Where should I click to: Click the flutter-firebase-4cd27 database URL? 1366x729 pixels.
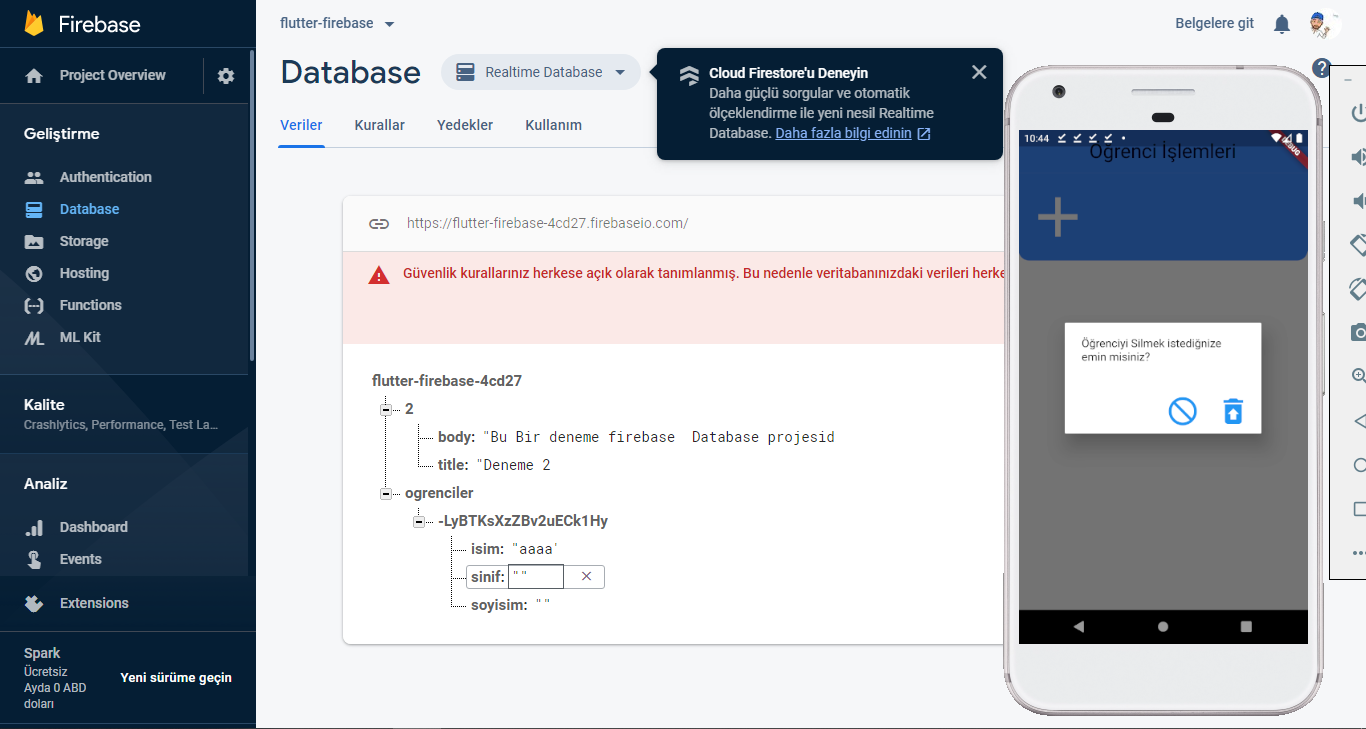547,223
